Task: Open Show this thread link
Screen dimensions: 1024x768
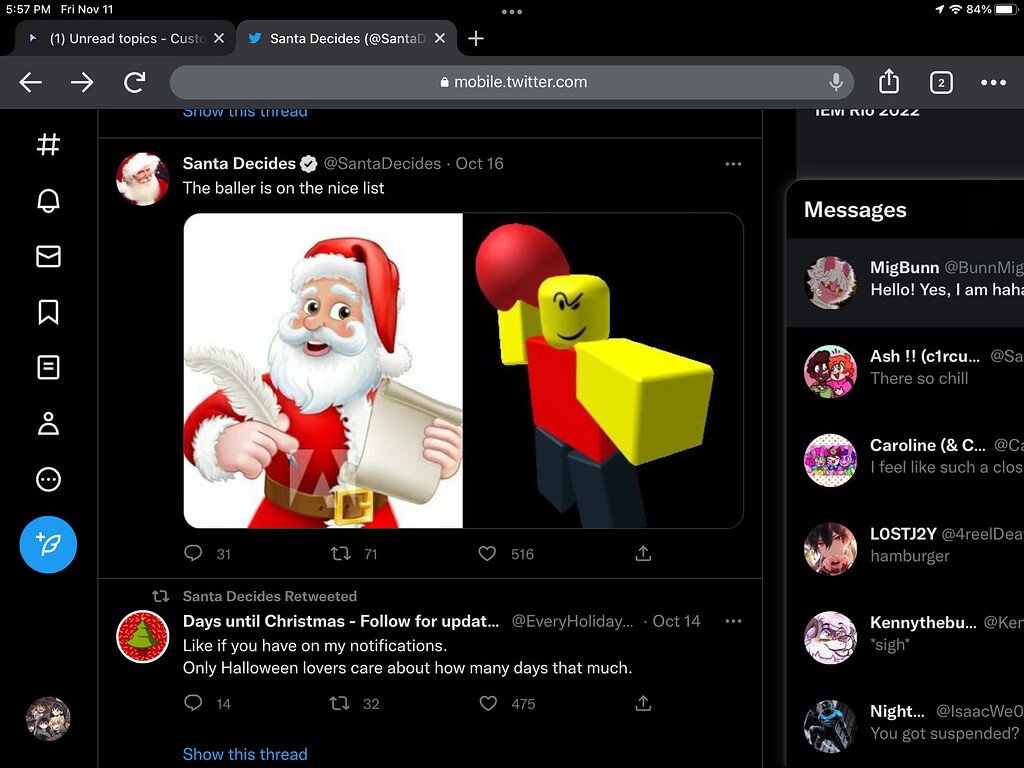Action: click(245, 754)
